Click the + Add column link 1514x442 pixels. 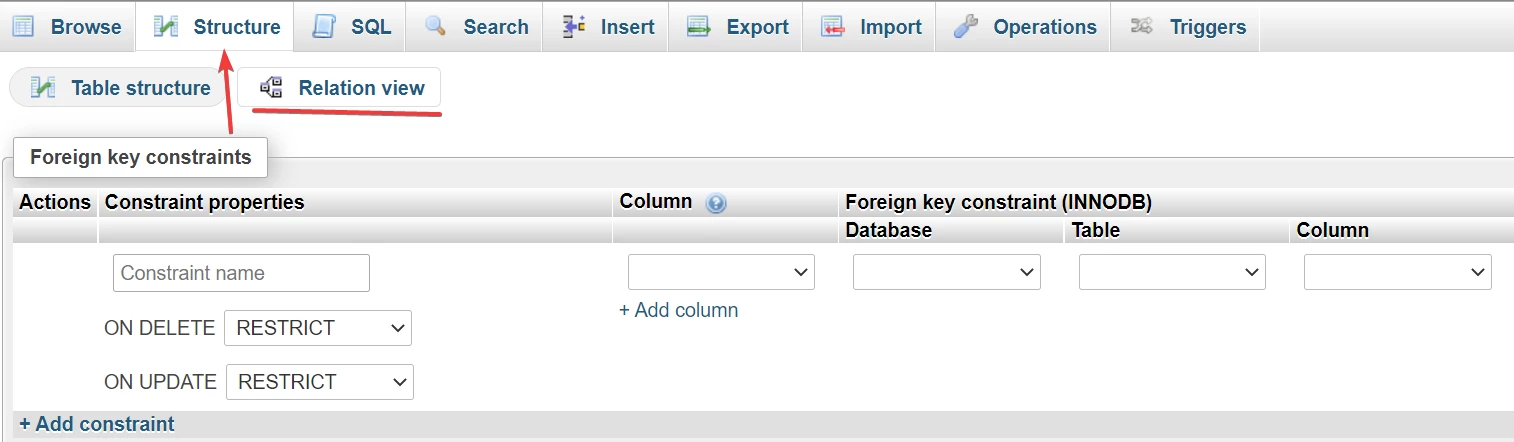(x=679, y=310)
